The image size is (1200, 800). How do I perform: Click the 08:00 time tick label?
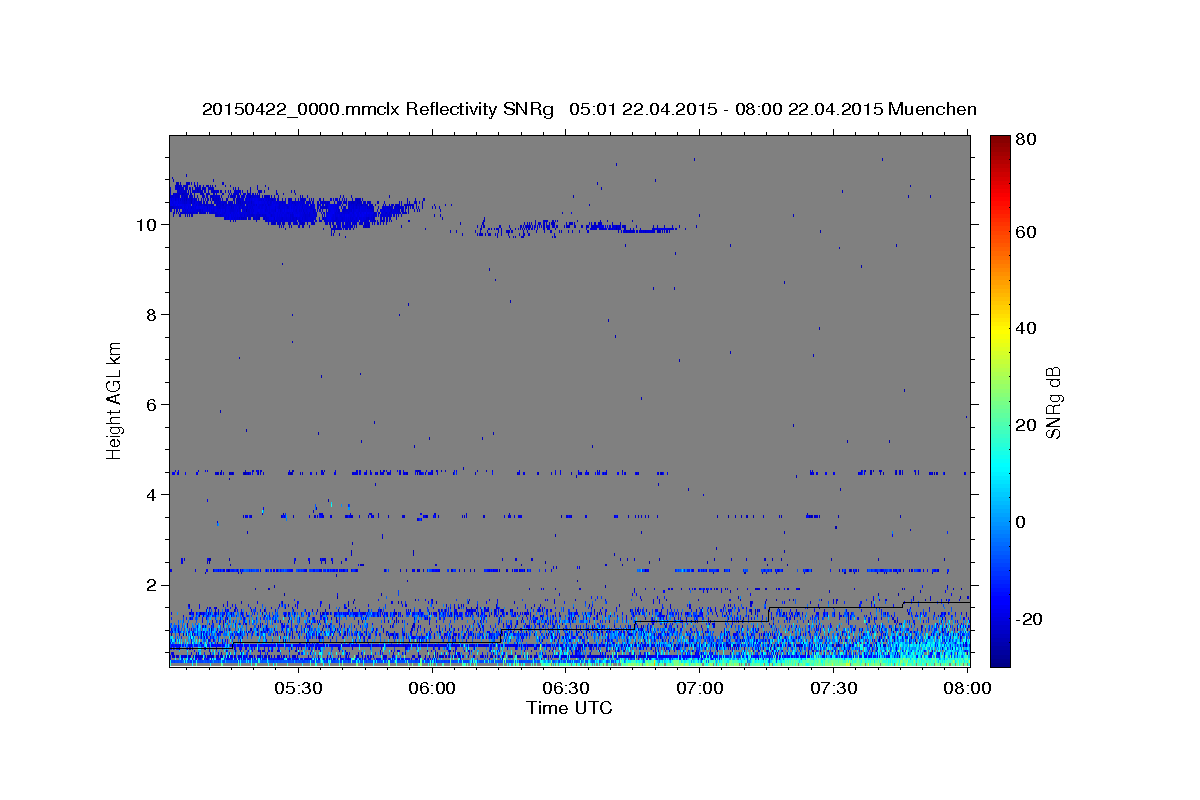point(966,688)
